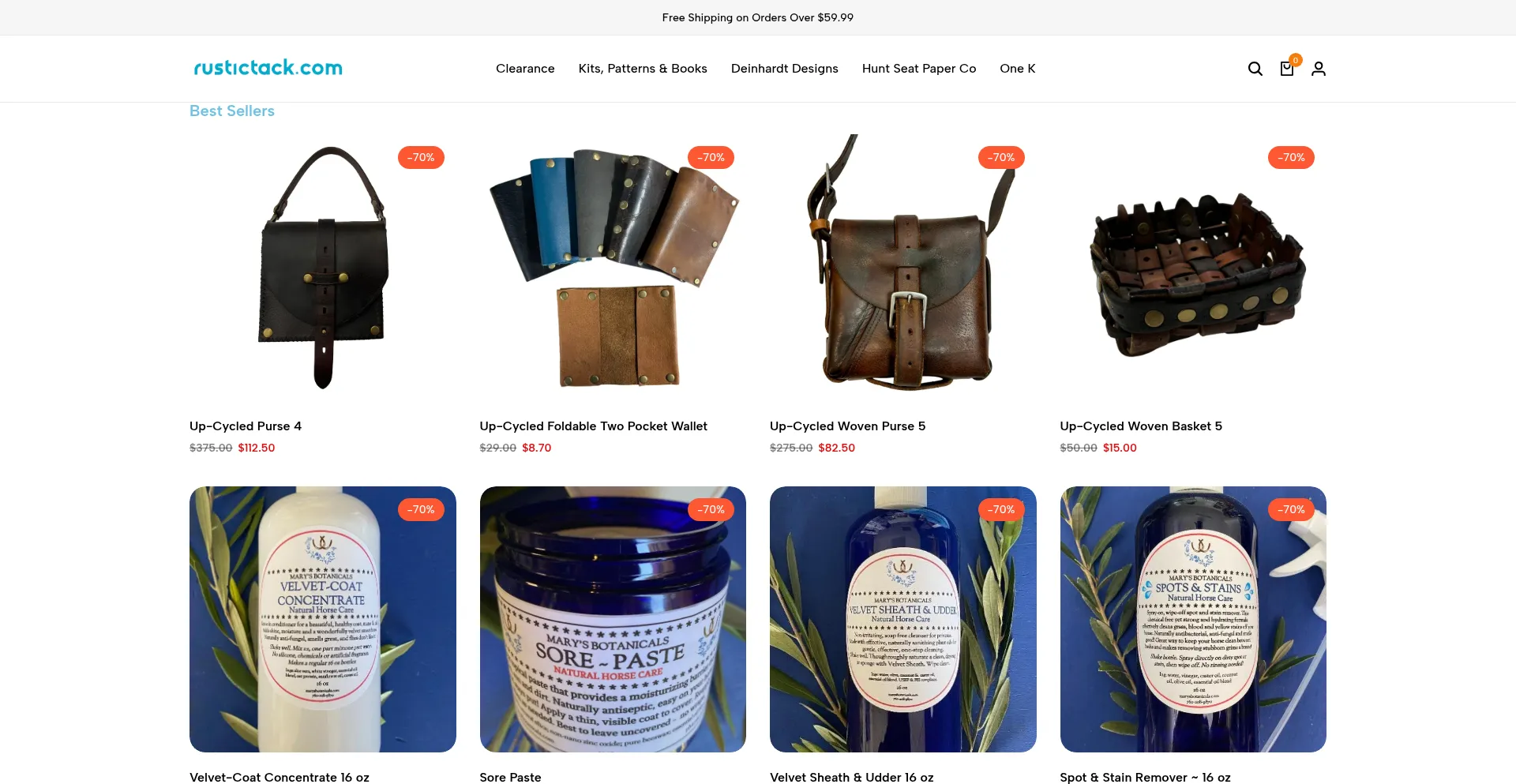The image size is (1516, 784).
Task: Open the One K menu item
Action: pos(1018,69)
